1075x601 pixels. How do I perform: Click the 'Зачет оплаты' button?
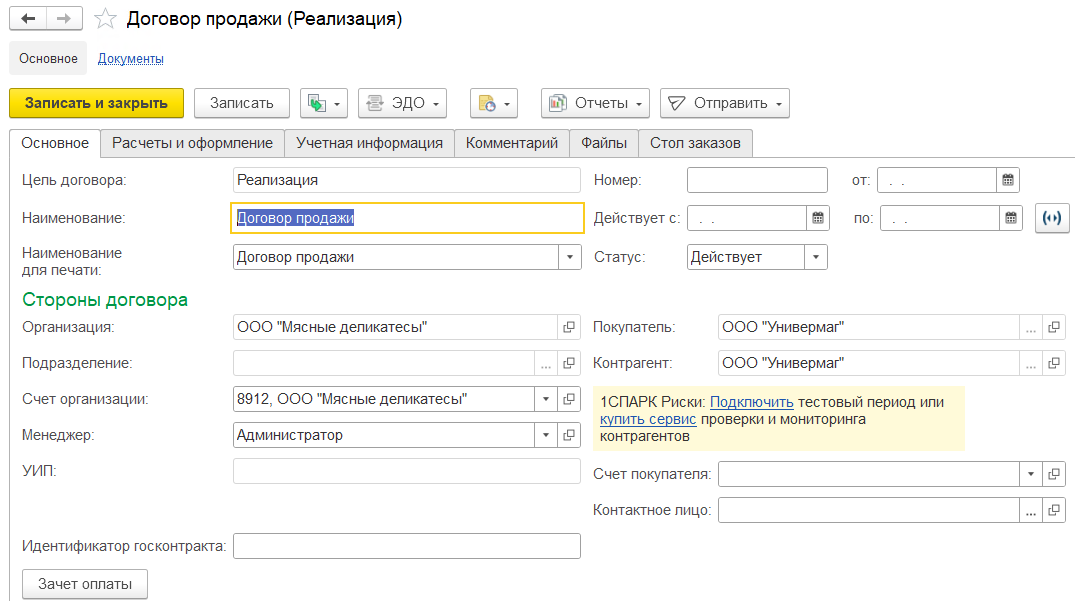[x=85, y=584]
